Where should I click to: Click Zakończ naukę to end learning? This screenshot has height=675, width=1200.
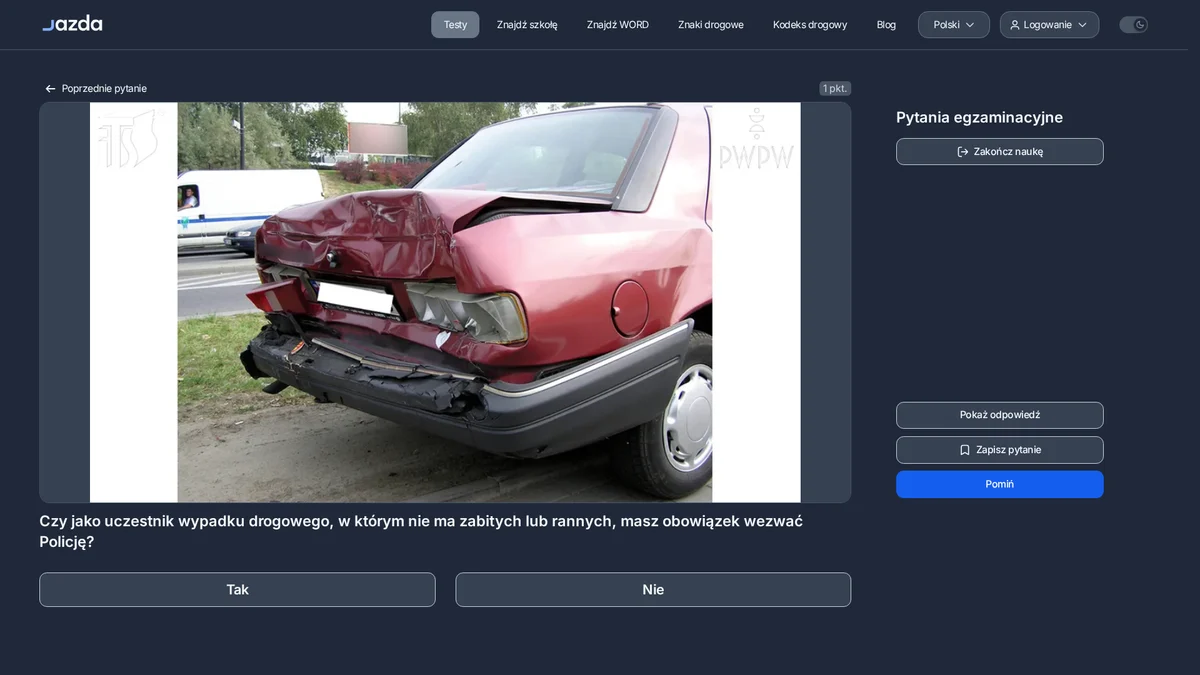(x=1000, y=152)
